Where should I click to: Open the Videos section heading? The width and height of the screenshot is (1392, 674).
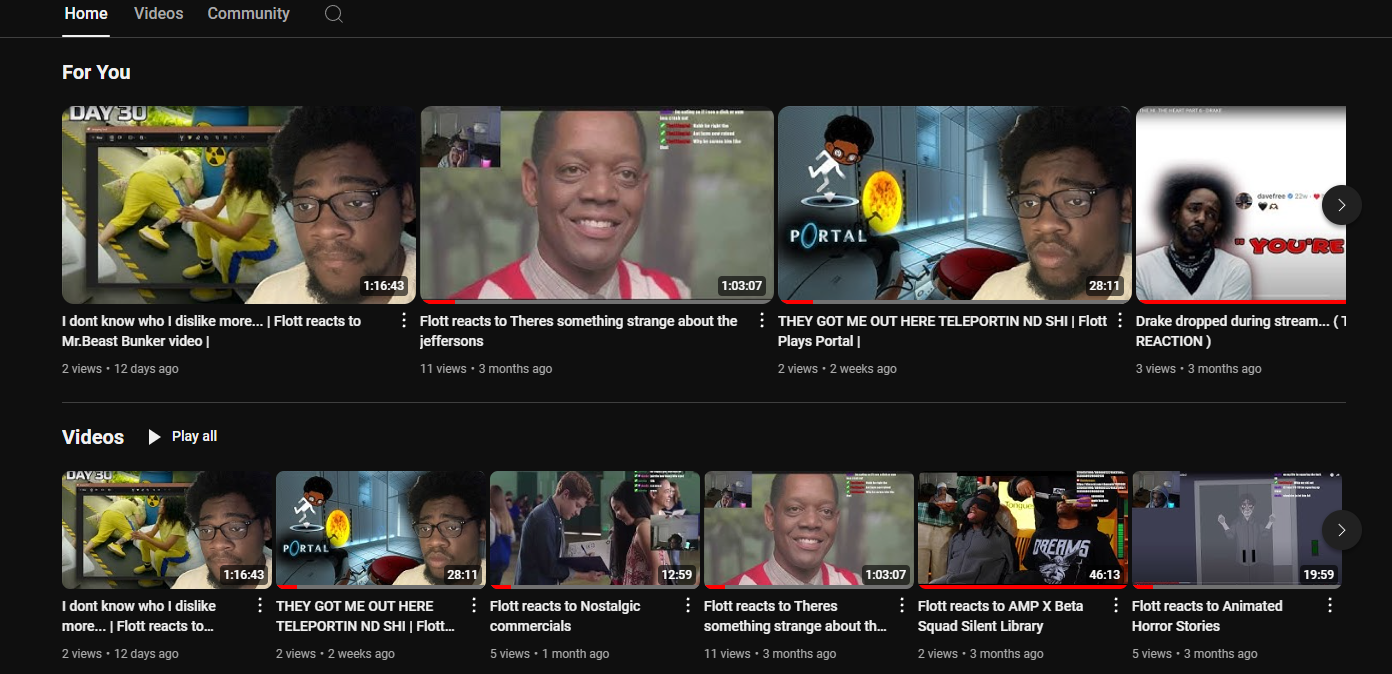93,437
